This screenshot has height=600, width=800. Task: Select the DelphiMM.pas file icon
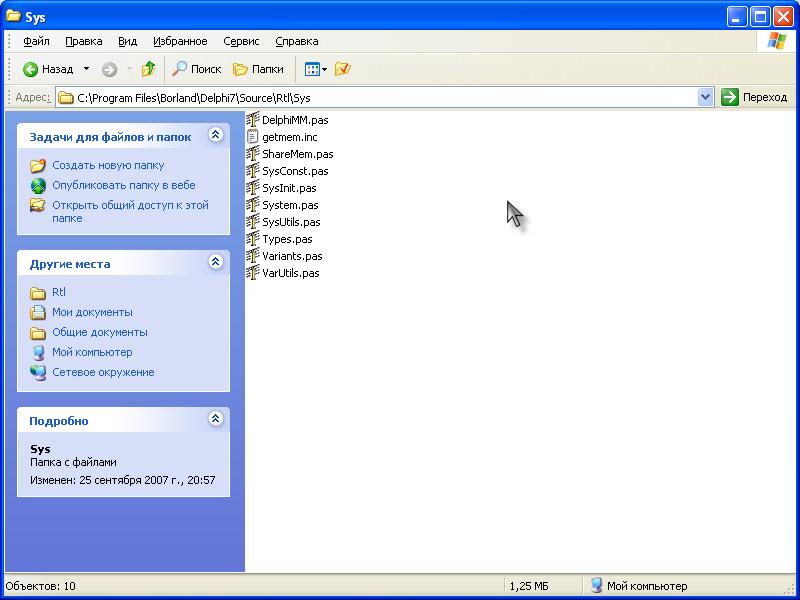[x=253, y=120]
